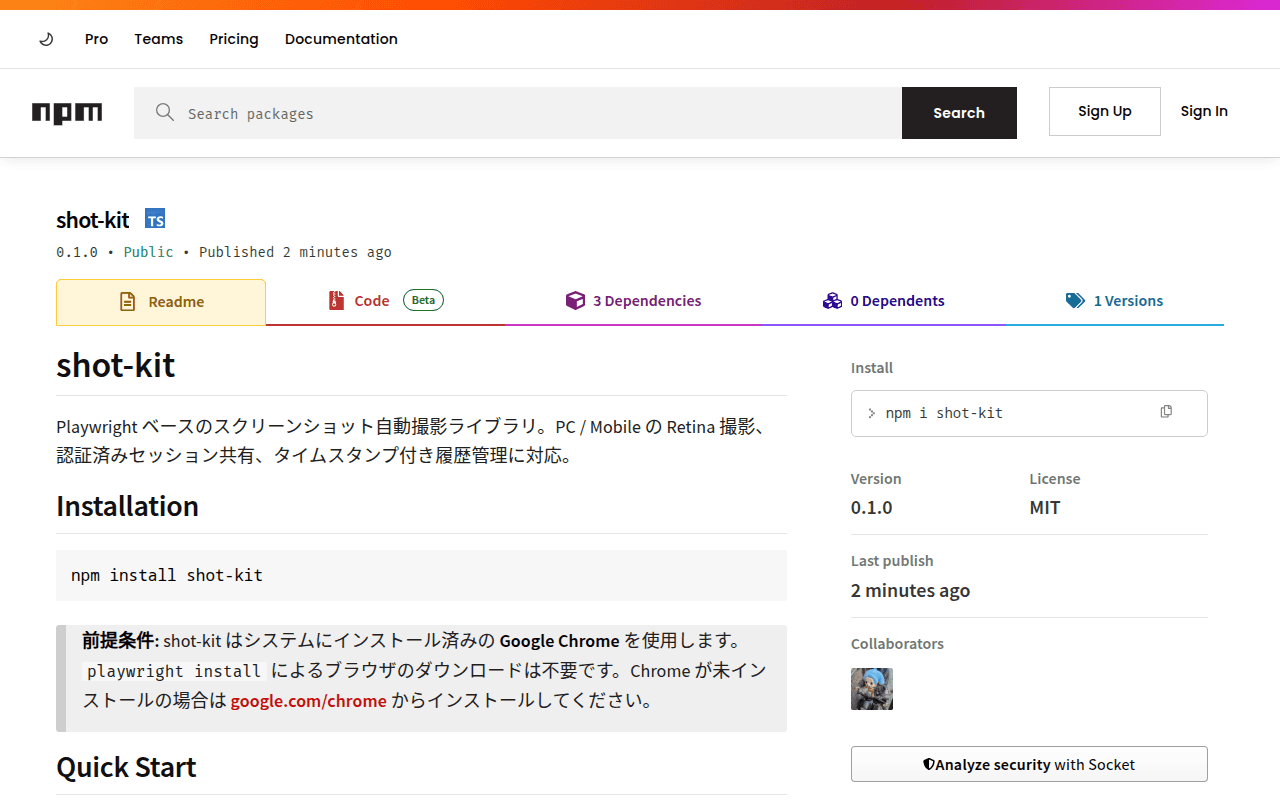Click the Sign Up button
The height and width of the screenshot is (800, 1280).
click(1105, 111)
